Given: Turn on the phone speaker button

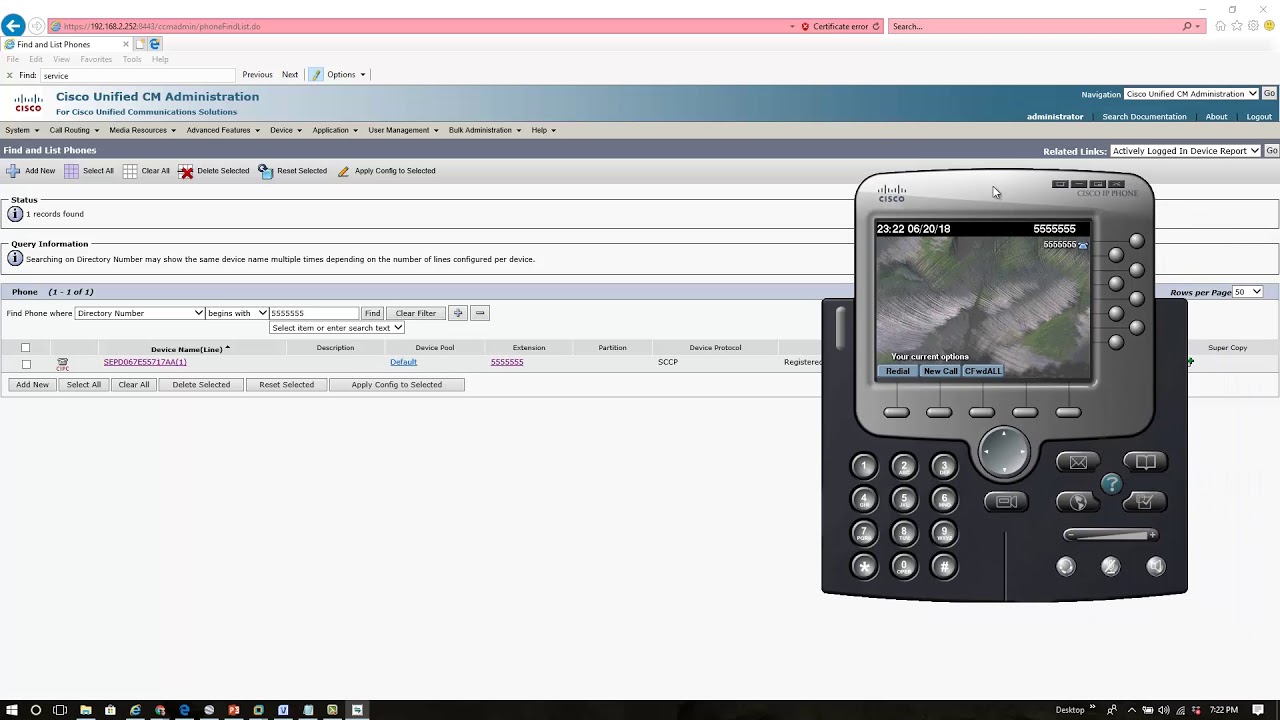Looking at the screenshot, I should (1156, 567).
